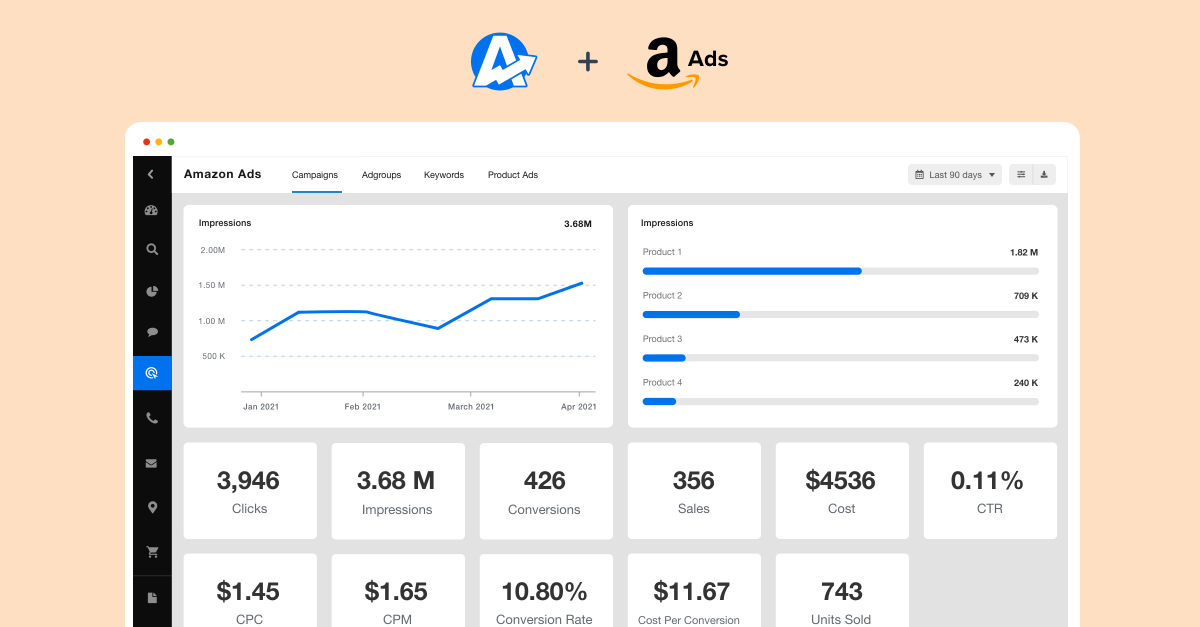Click the phone calls icon

click(152, 418)
